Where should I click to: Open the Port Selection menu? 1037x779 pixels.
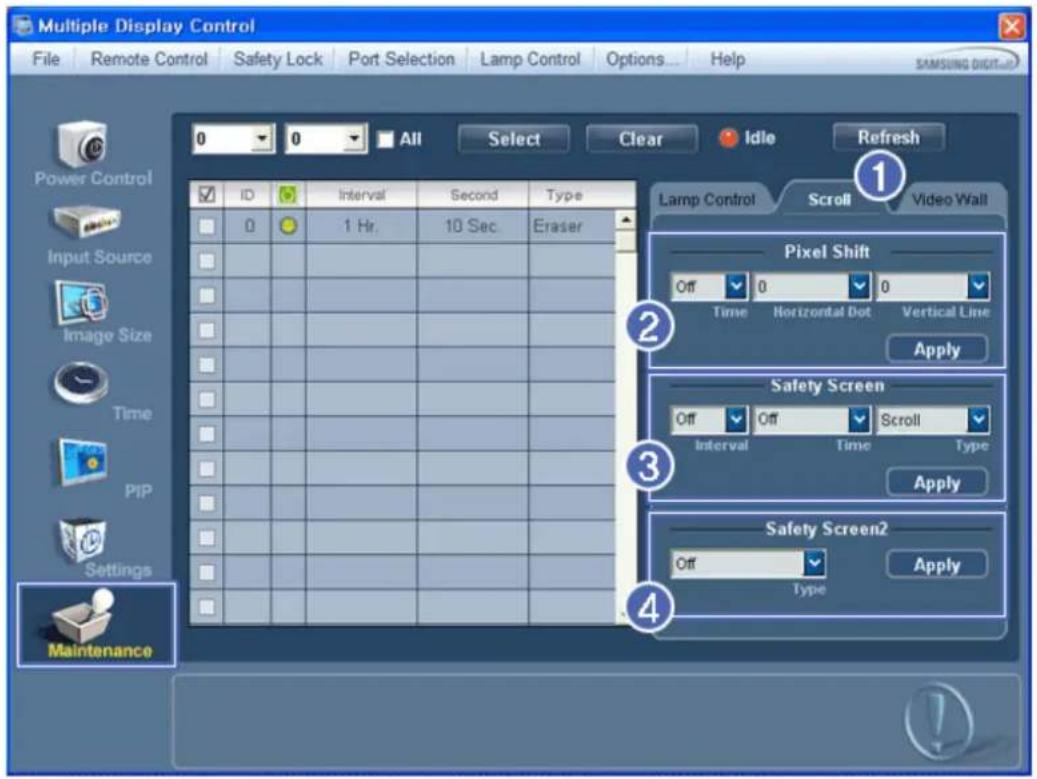pyautogui.click(x=401, y=59)
